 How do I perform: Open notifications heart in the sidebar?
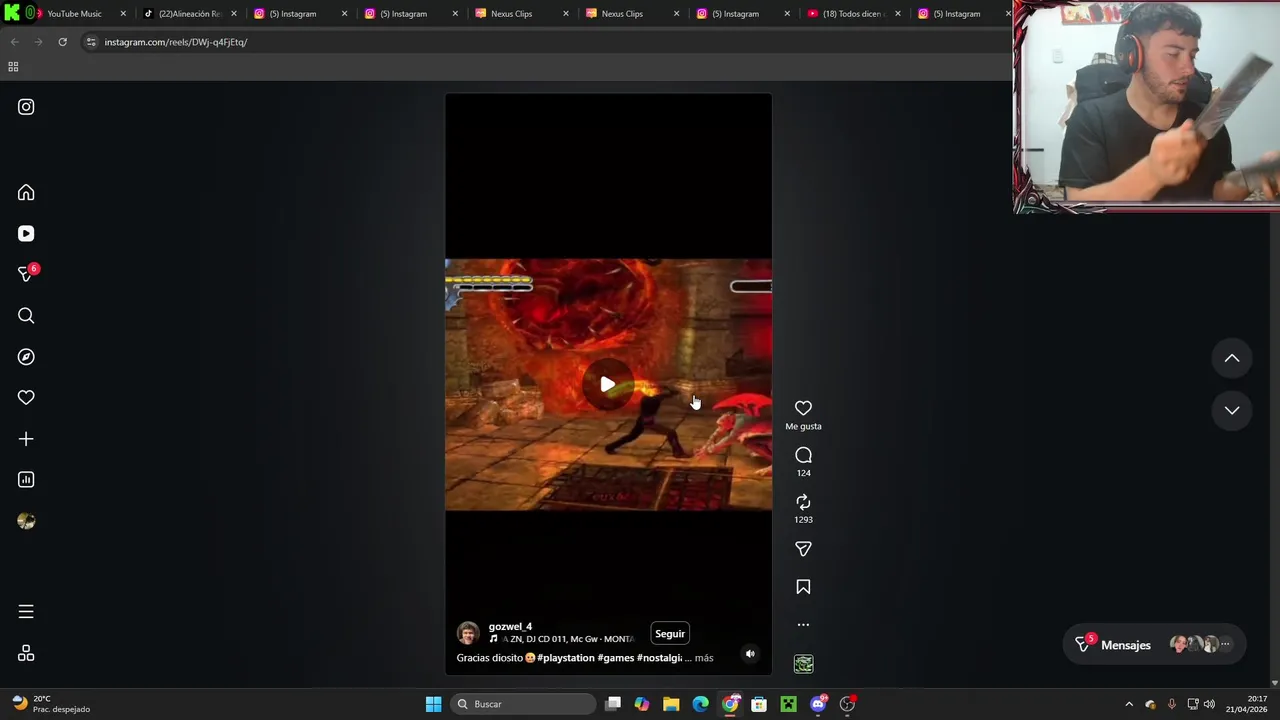coord(26,398)
